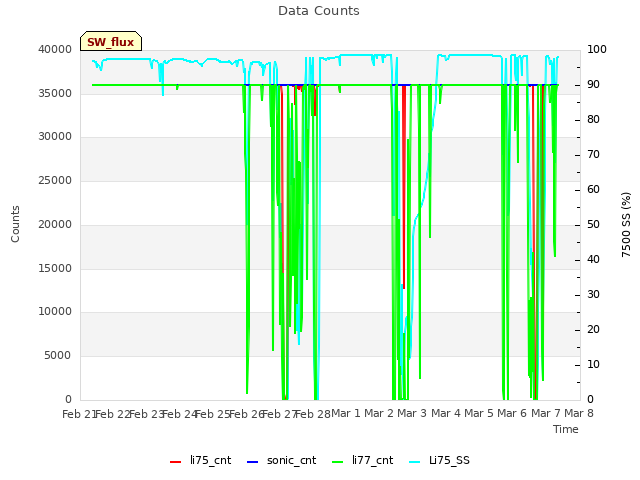Click the cyan Li75_SS legend swatch
This screenshot has width=640, height=480.
coord(414,462)
